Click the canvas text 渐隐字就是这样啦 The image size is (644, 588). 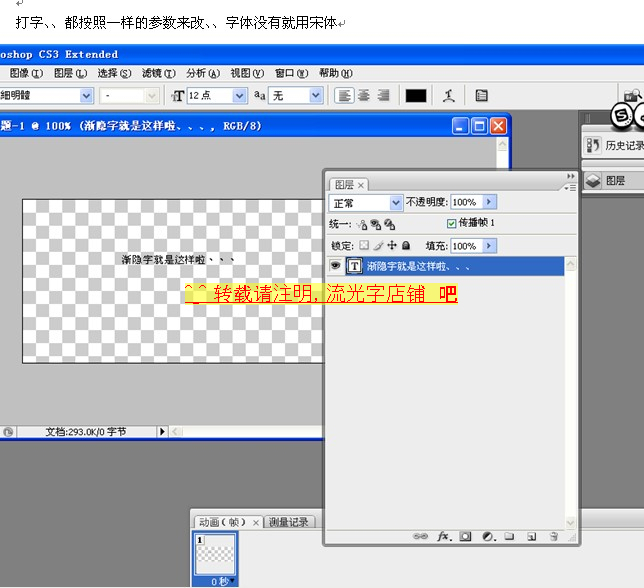pyautogui.click(x=177, y=260)
